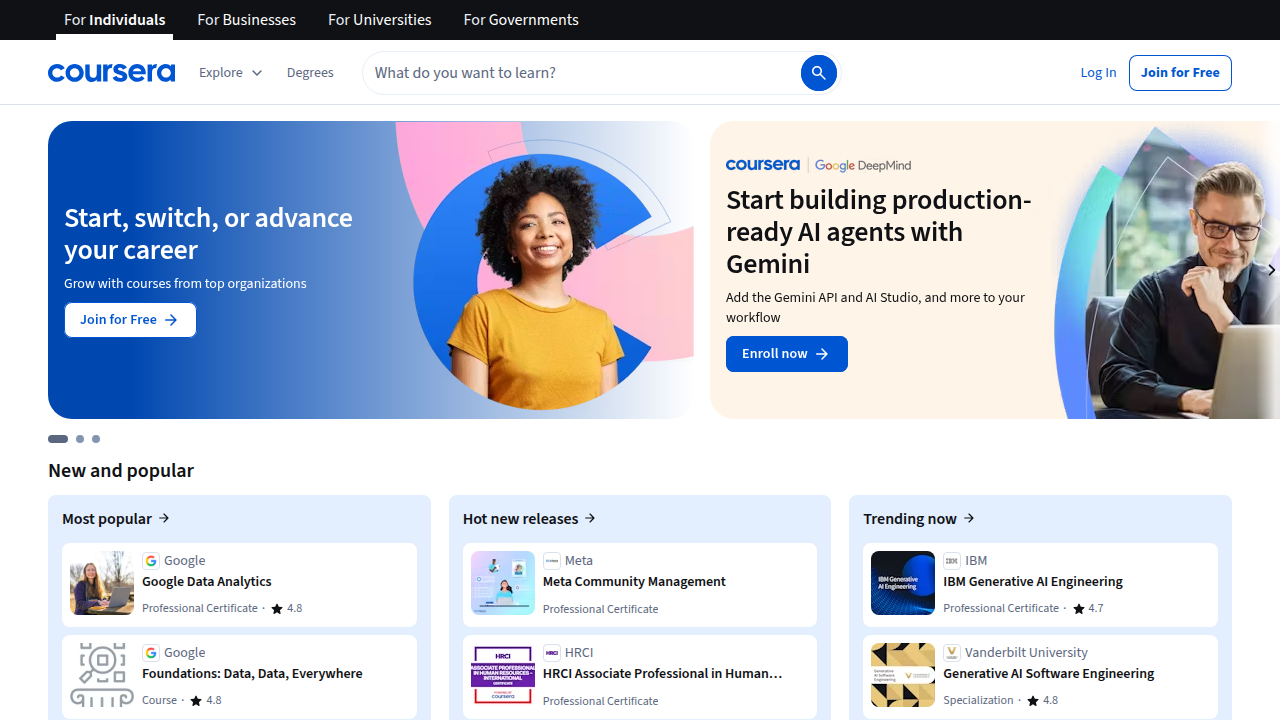Open the Meta Community Management thumbnail
This screenshot has width=1280, height=720.
(503, 583)
